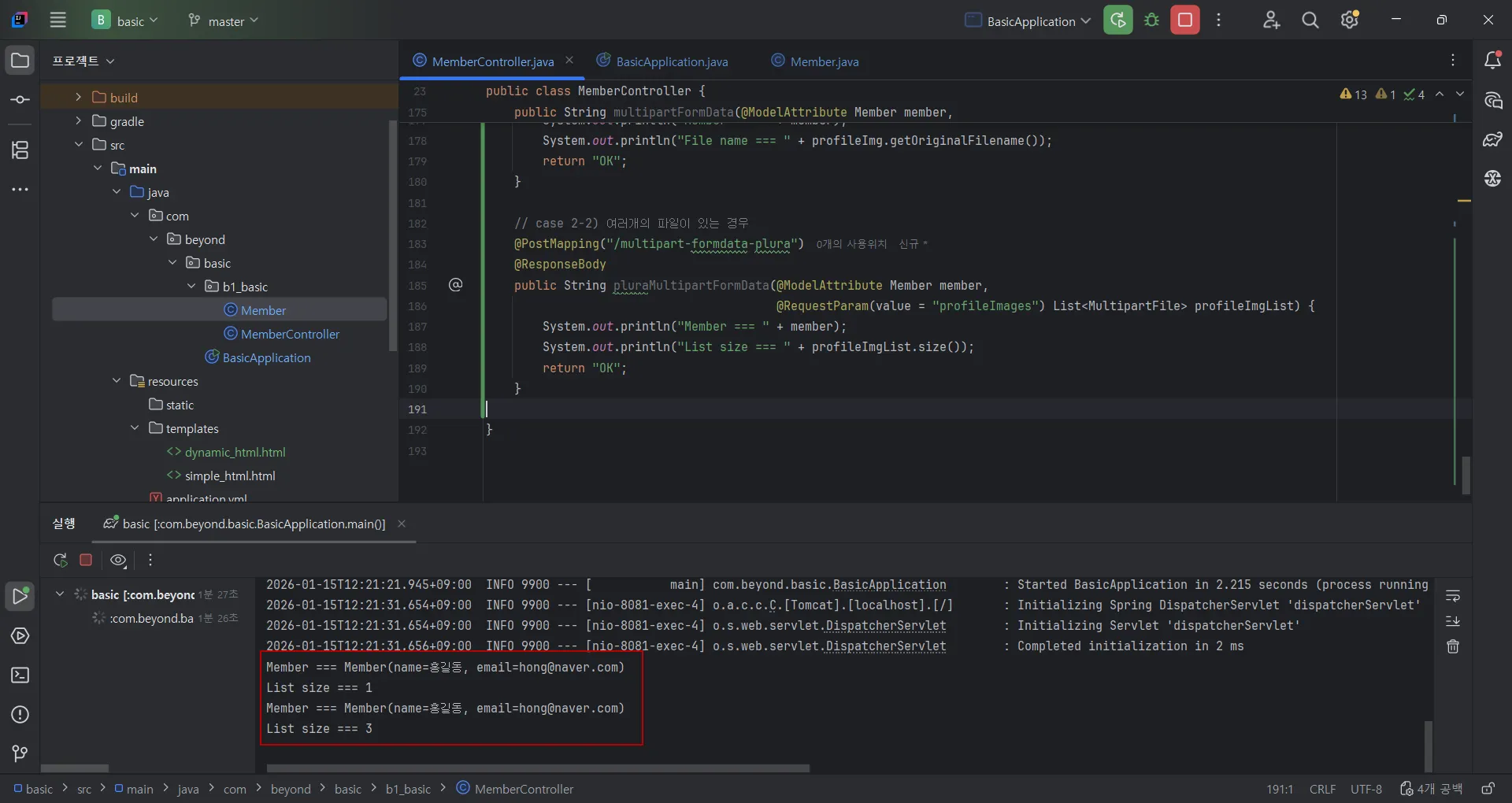Collapse basic run tree node
The height and width of the screenshot is (803, 1512).
tap(59, 594)
